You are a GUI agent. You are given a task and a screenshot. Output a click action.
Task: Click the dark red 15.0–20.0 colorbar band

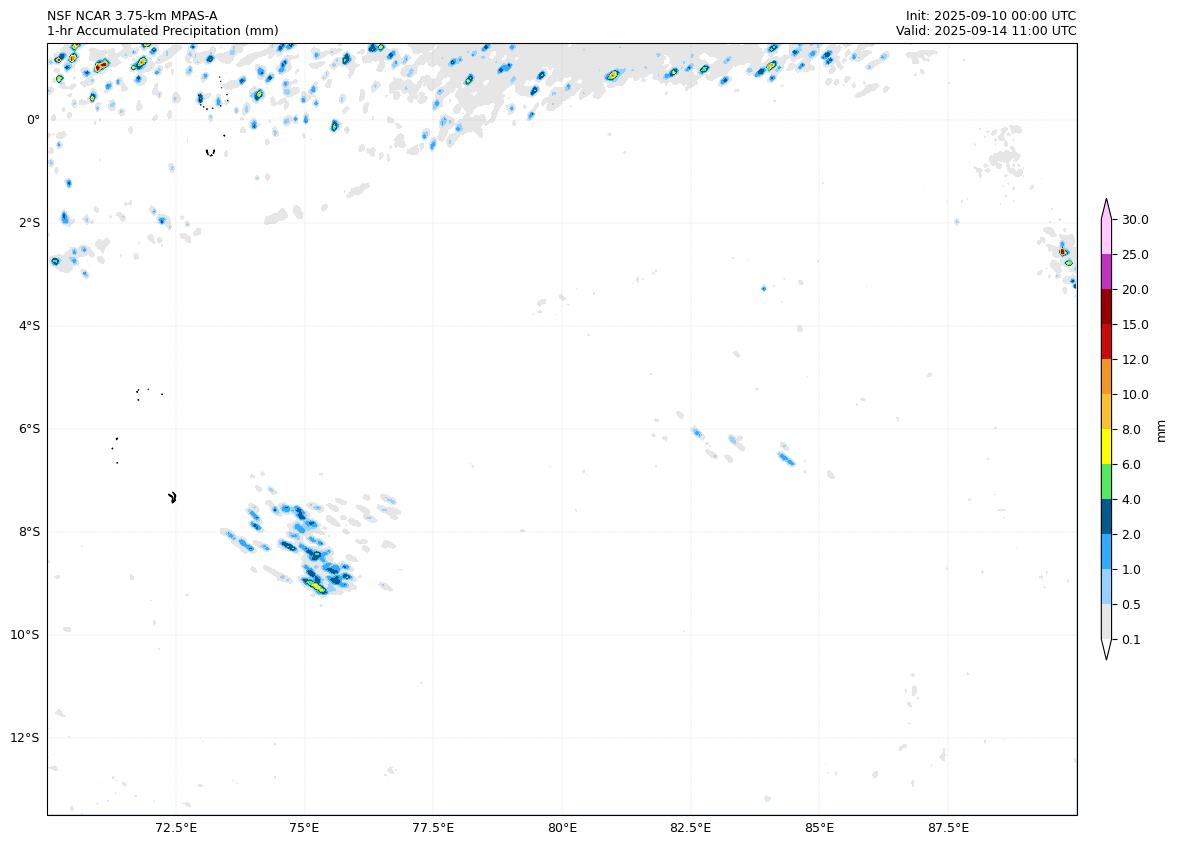pos(1106,306)
